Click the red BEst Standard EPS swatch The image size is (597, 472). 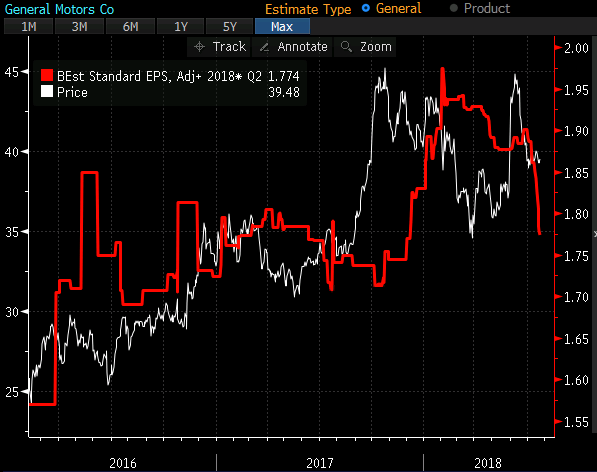tap(47, 75)
